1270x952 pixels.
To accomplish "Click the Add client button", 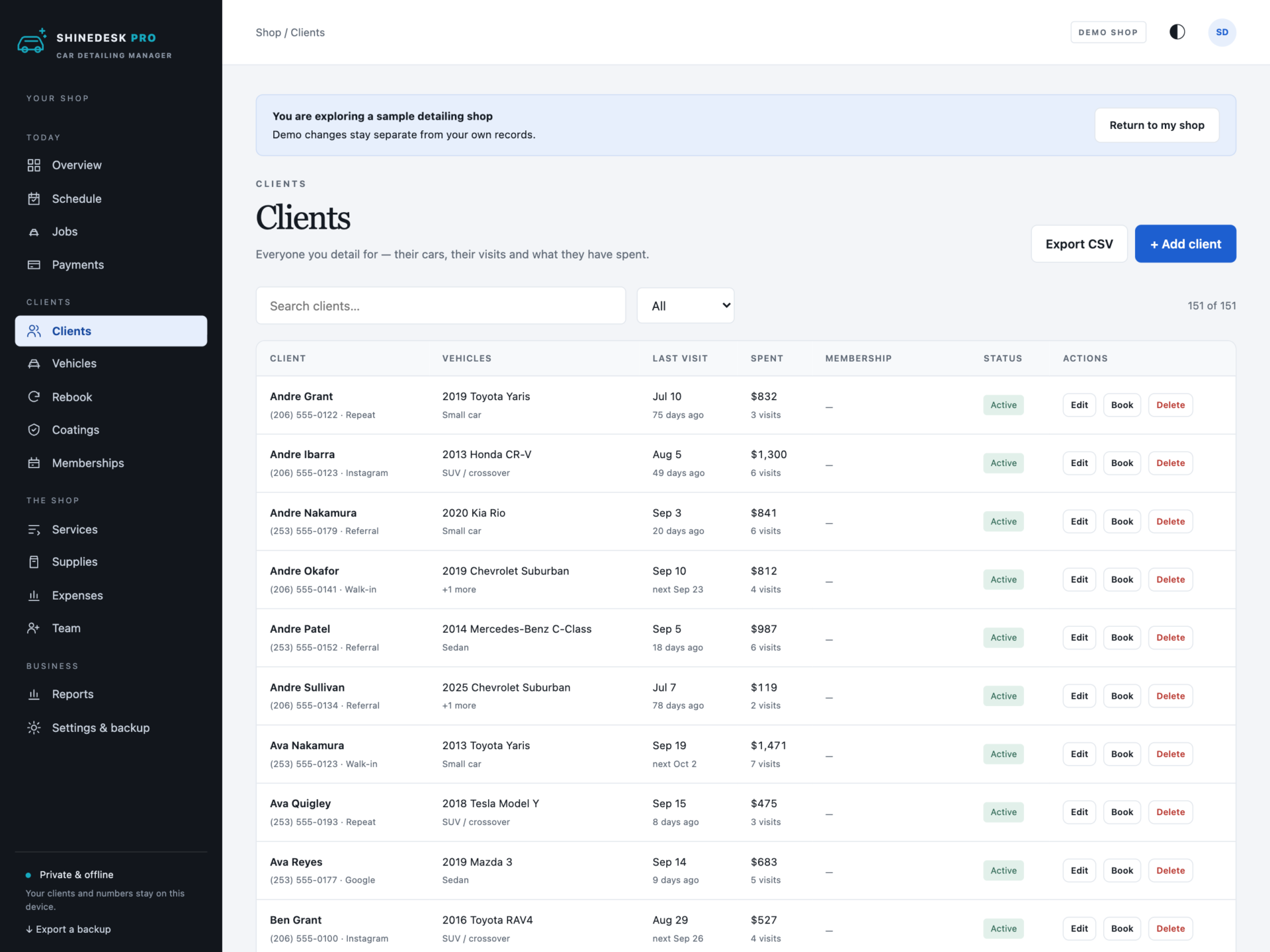I will 1185,244.
